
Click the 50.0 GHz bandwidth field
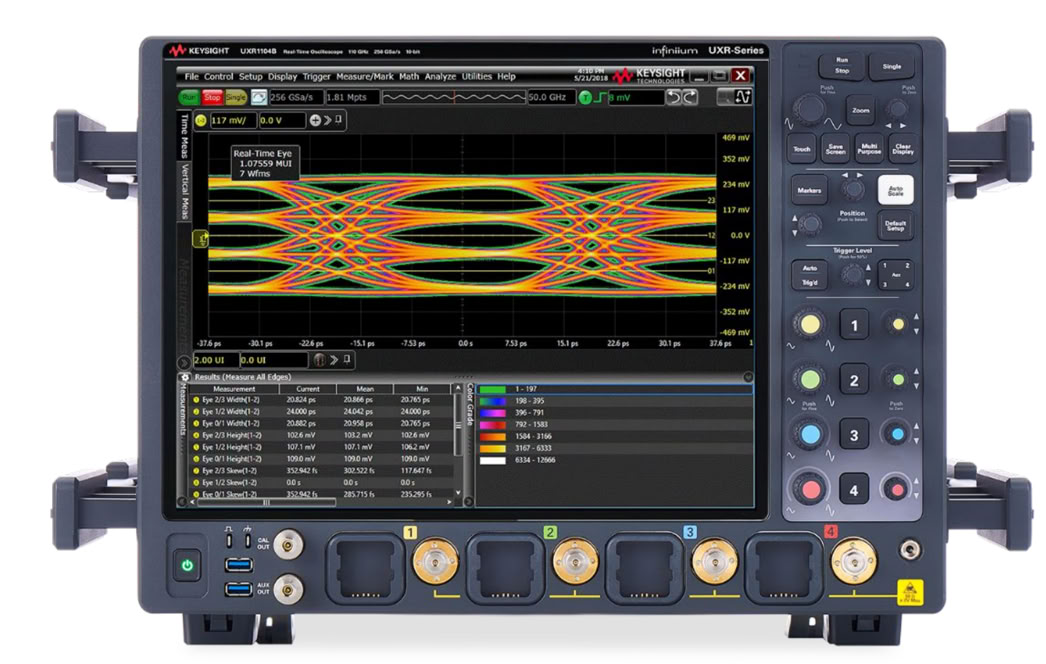(551, 97)
